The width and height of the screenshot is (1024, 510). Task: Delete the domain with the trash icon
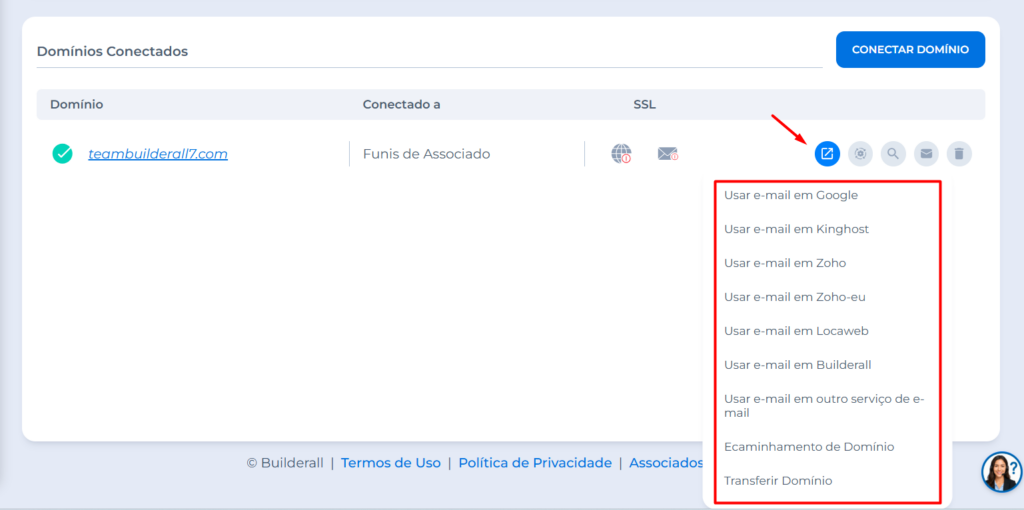tap(959, 154)
